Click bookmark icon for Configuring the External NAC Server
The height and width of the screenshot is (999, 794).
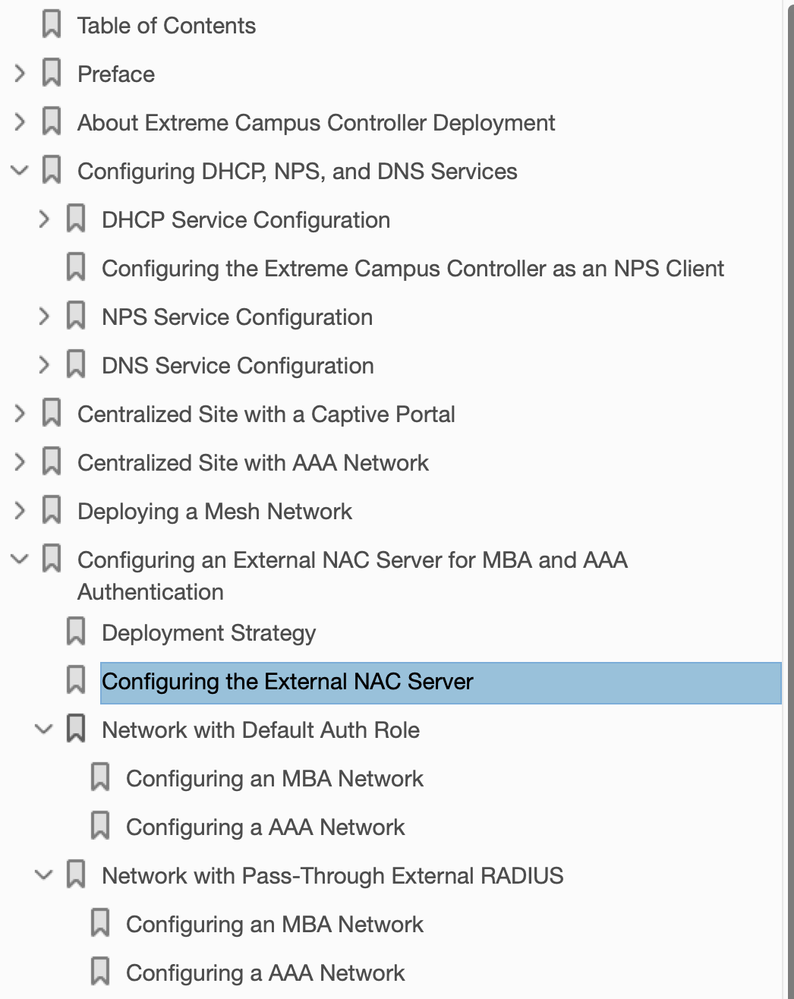tap(75, 681)
